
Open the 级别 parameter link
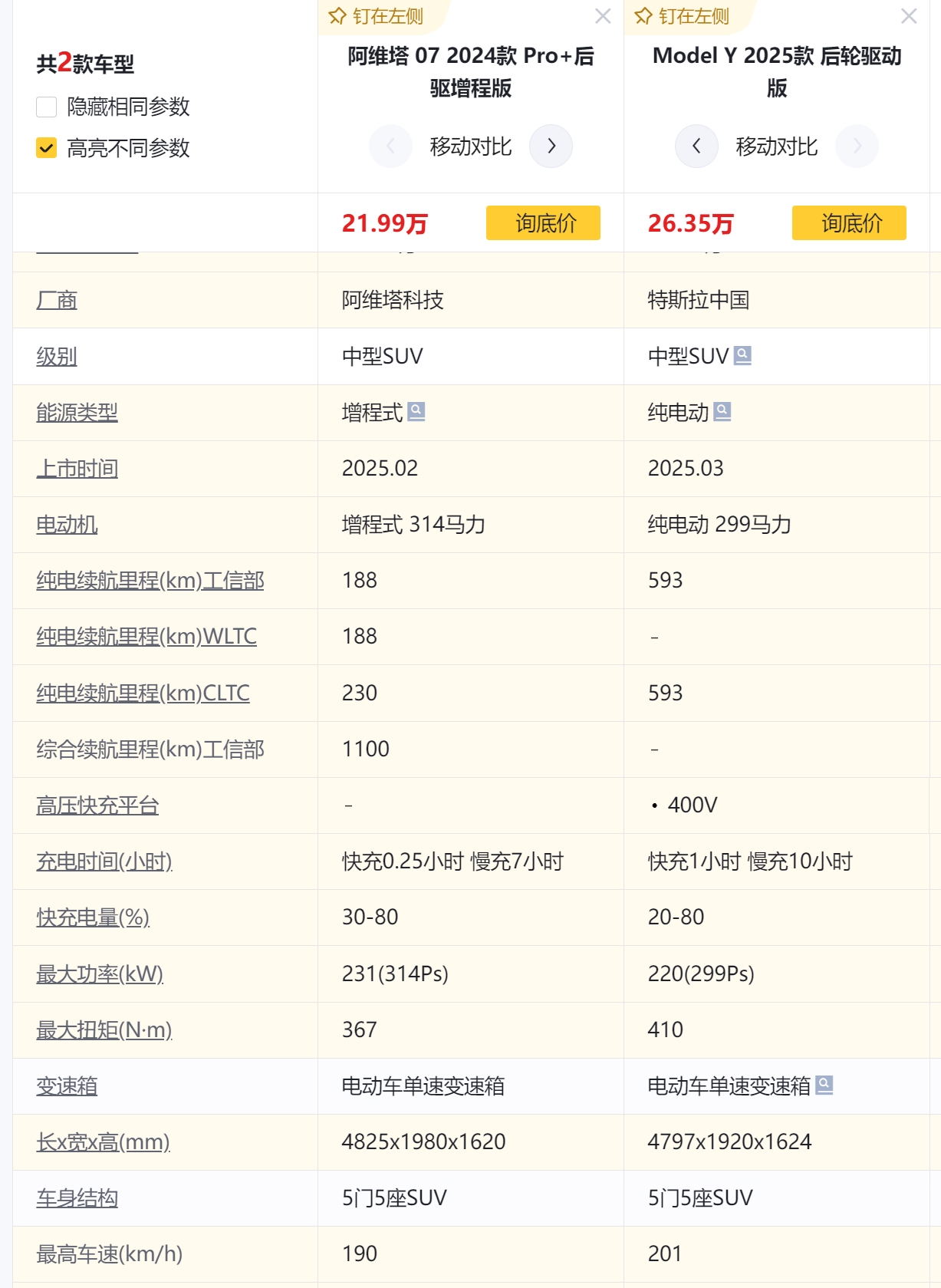57,356
